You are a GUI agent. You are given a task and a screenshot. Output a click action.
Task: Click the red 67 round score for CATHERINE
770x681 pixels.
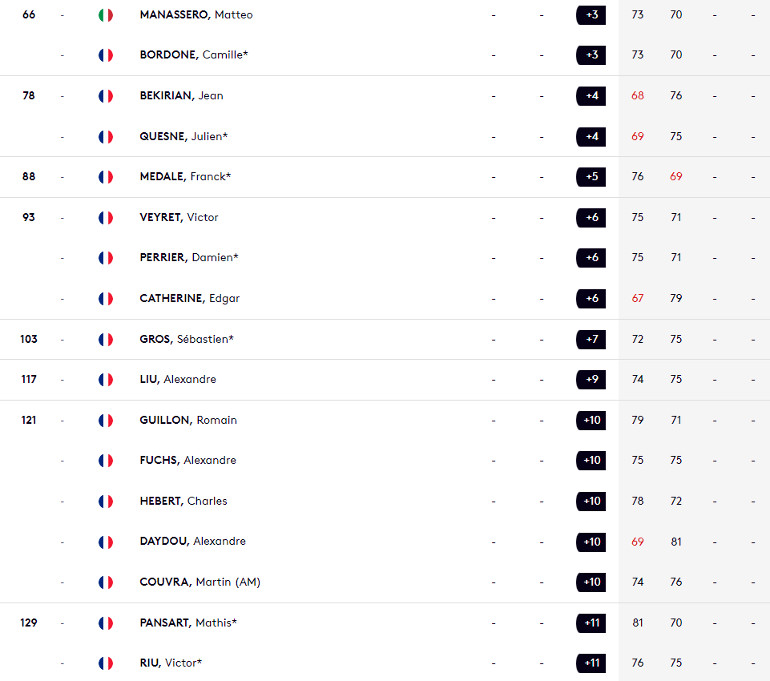tap(637, 298)
